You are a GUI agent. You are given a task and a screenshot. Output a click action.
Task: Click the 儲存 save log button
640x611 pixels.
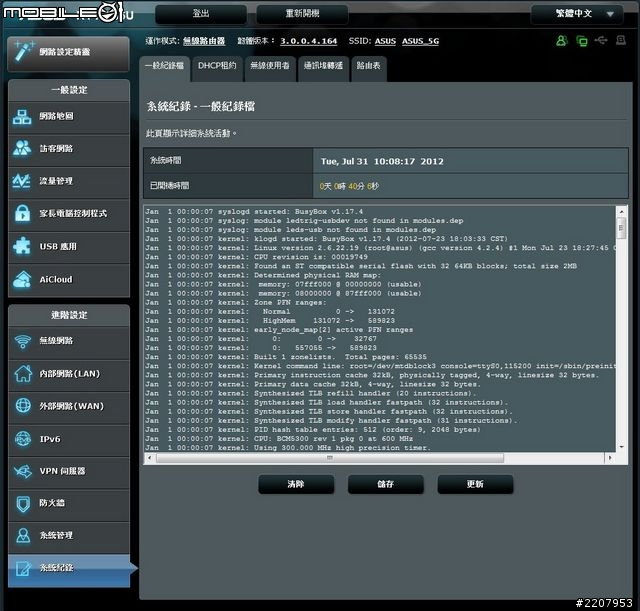click(385, 484)
